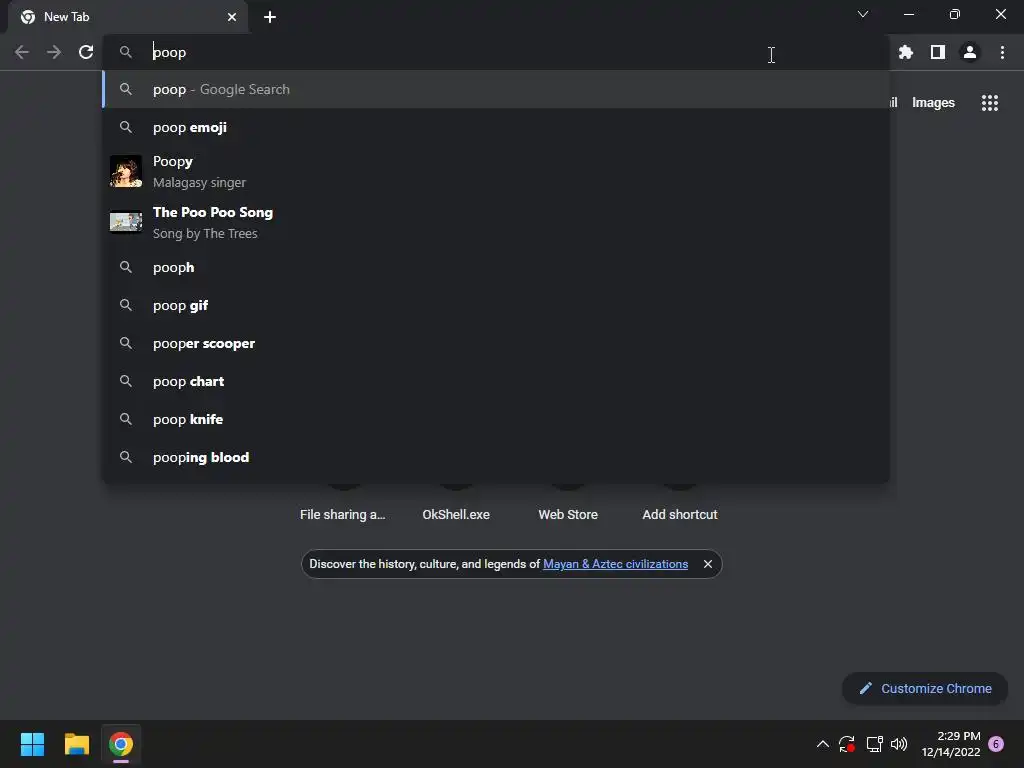Open Mayan & Aztec civilizations link

pos(615,564)
